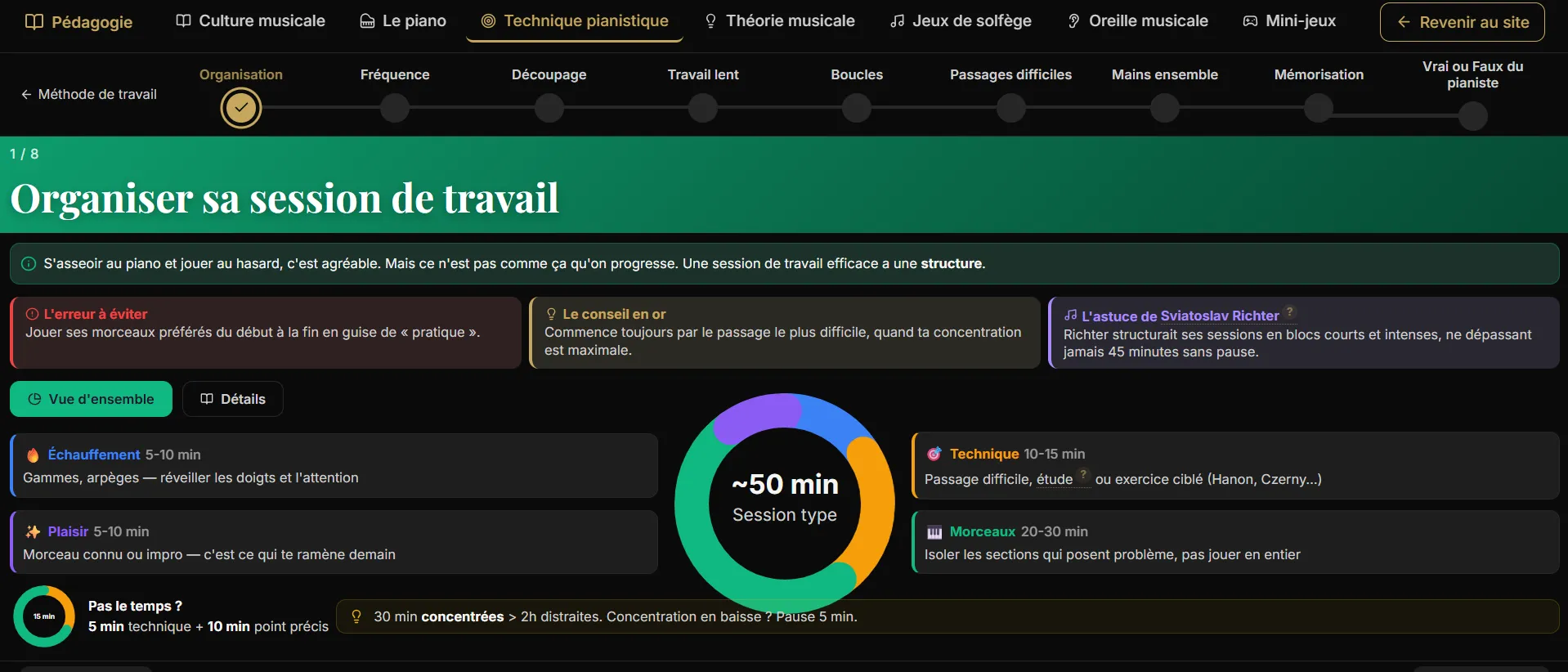Switch to the Détails view button

coord(233,399)
